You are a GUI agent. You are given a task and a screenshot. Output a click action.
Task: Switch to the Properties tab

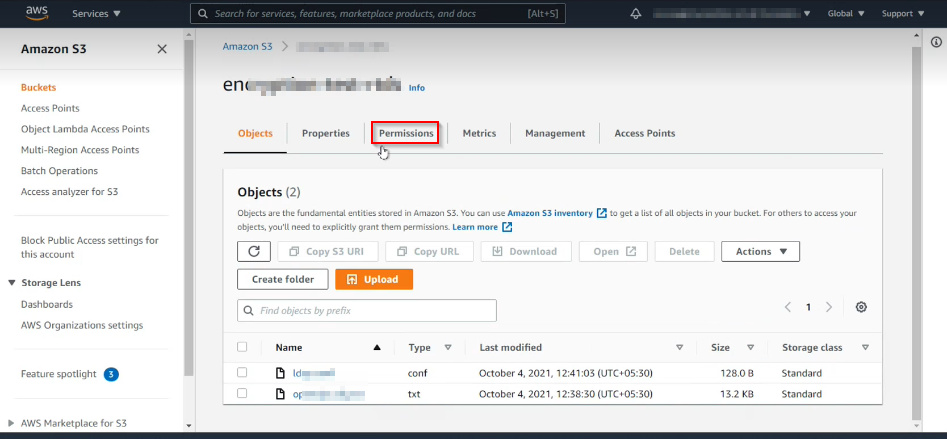pos(326,133)
